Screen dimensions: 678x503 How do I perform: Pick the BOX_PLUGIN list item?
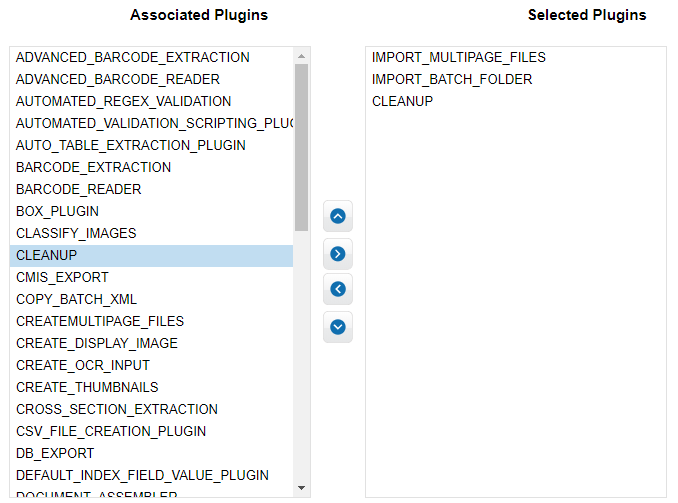click(151, 211)
